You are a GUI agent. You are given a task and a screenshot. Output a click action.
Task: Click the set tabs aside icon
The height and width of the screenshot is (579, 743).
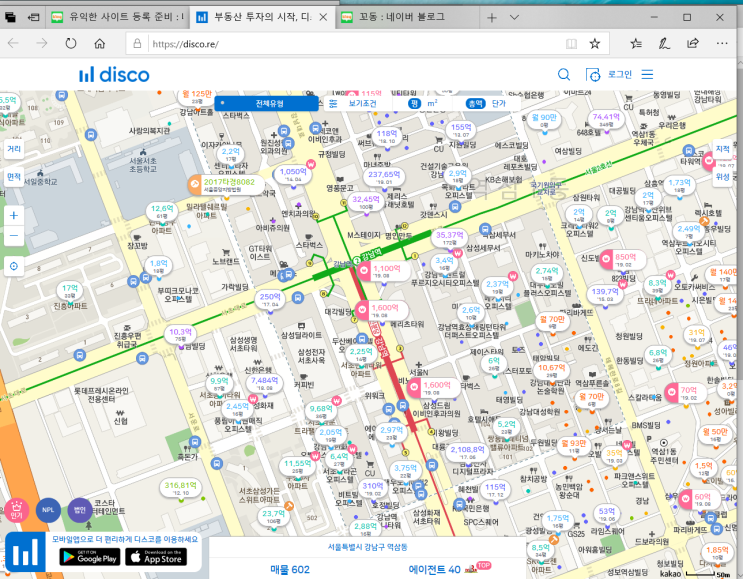click(x=33, y=18)
